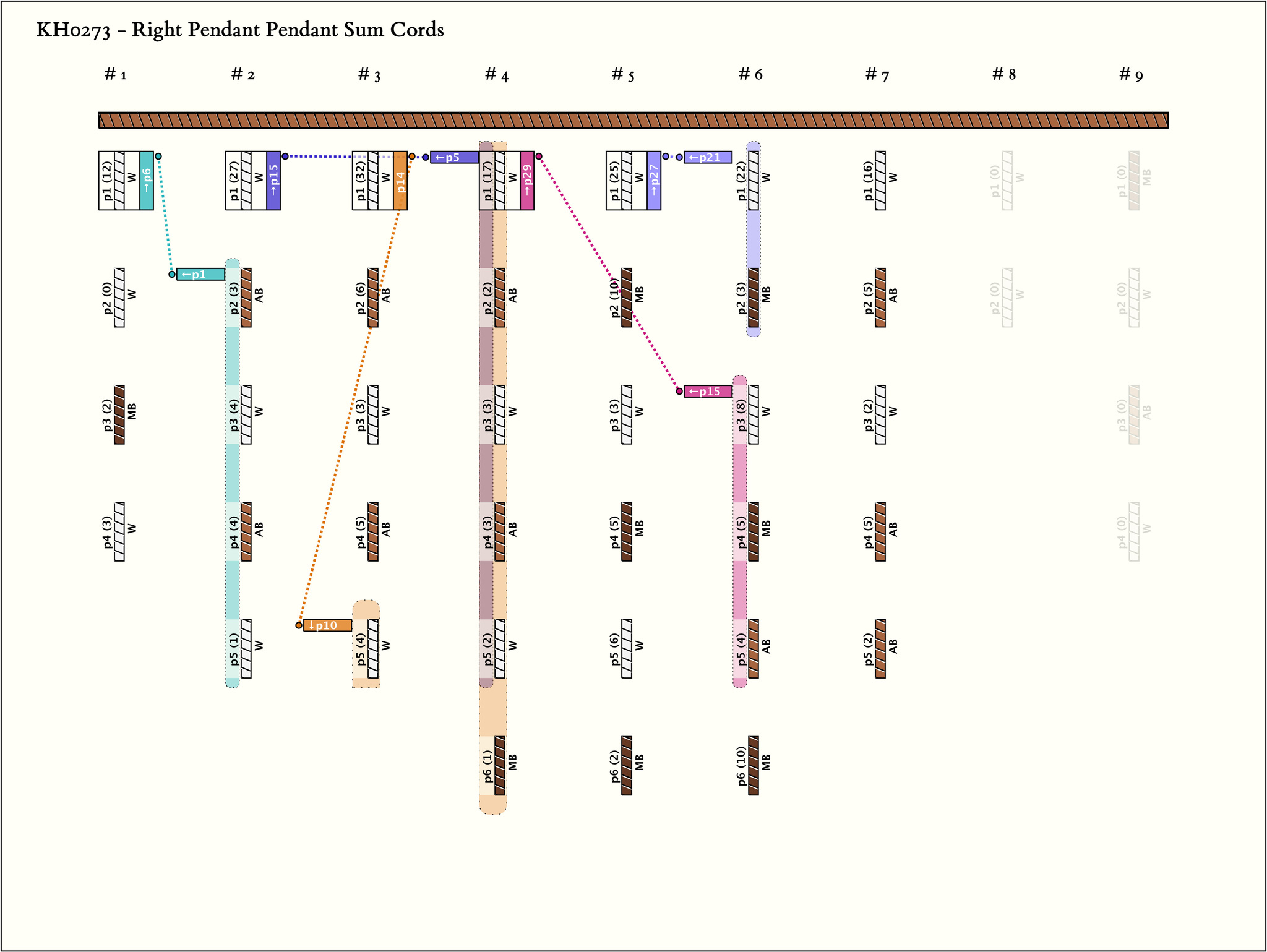1267x952 pixels.
Task: Click the purple →p15 tag in column 2
Action: coord(273,181)
